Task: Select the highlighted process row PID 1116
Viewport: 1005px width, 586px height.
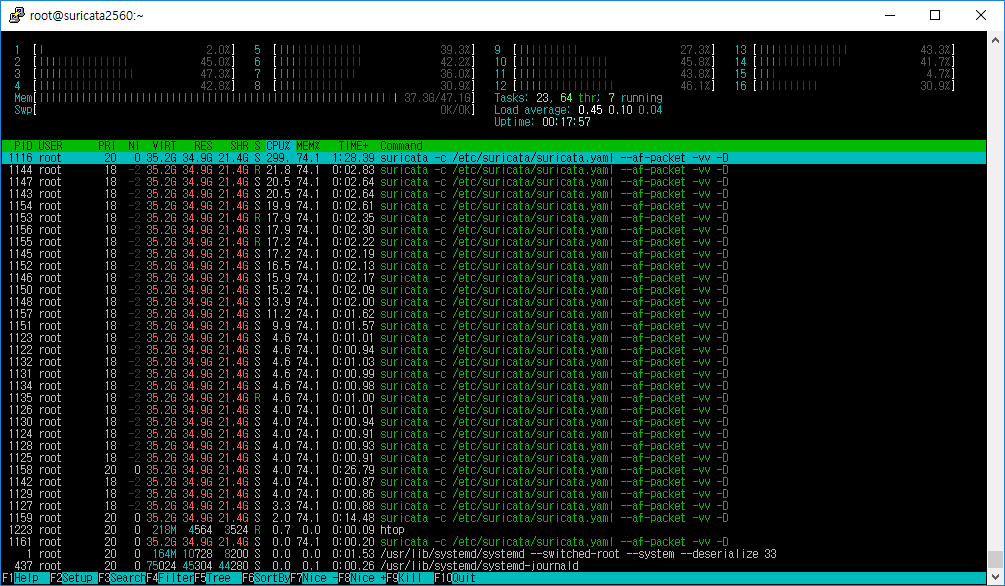Action: pyautogui.click(x=494, y=158)
